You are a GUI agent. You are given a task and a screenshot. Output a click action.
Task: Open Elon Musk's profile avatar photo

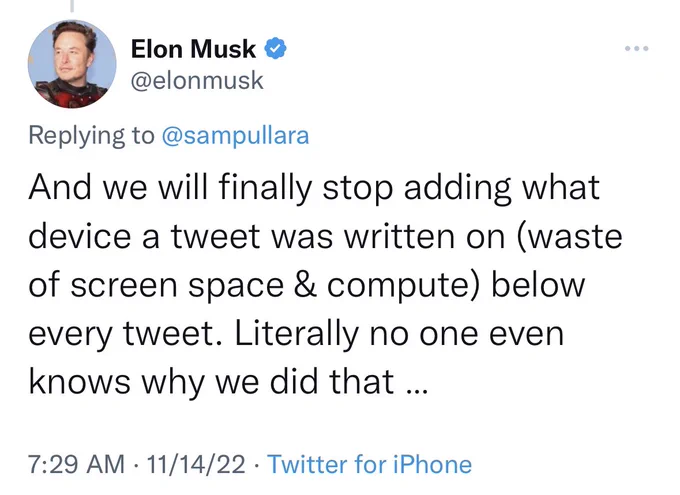point(72,64)
